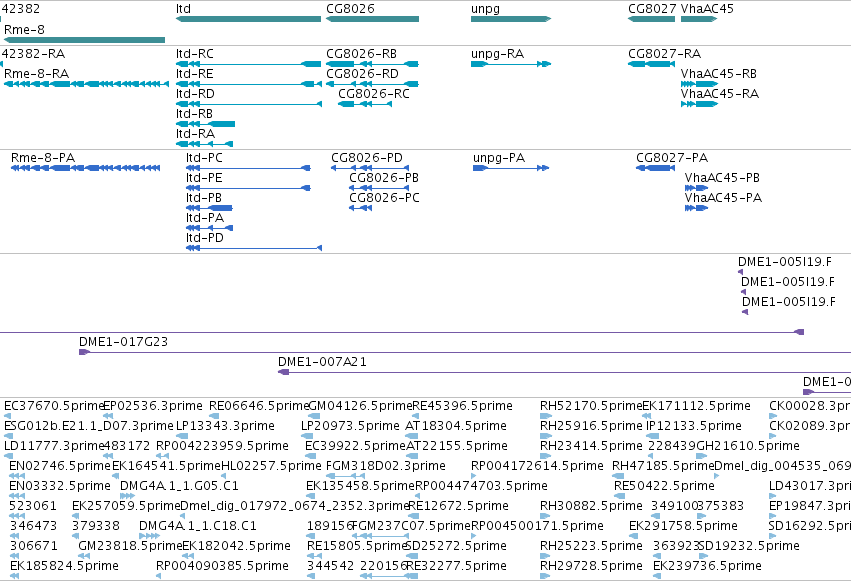The height and width of the screenshot is (581, 851).
Task: Select EST RH52170.5prime
Action: (x=545, y=416)
